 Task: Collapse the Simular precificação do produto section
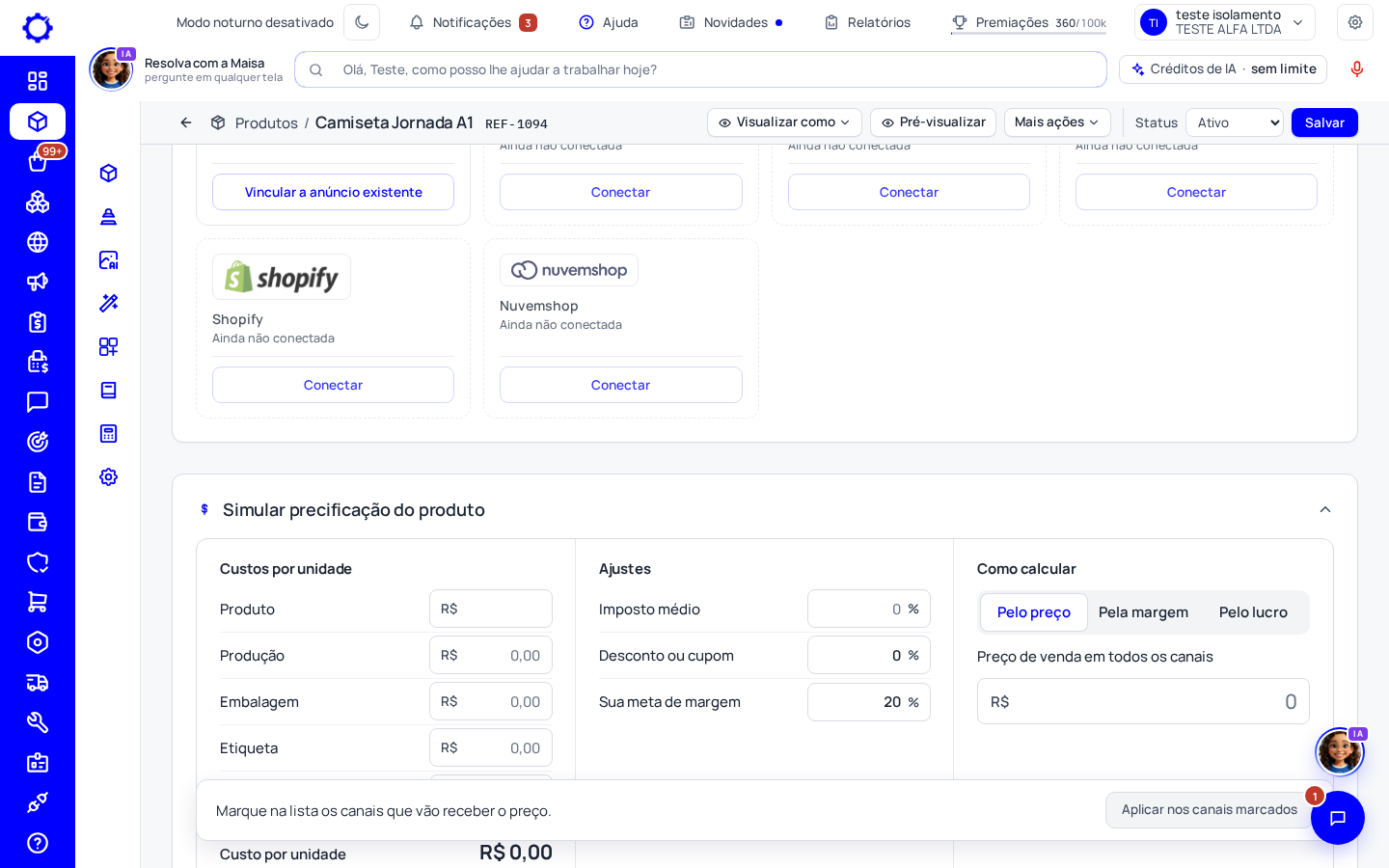pyautogui.click(x=1325, y=509)
